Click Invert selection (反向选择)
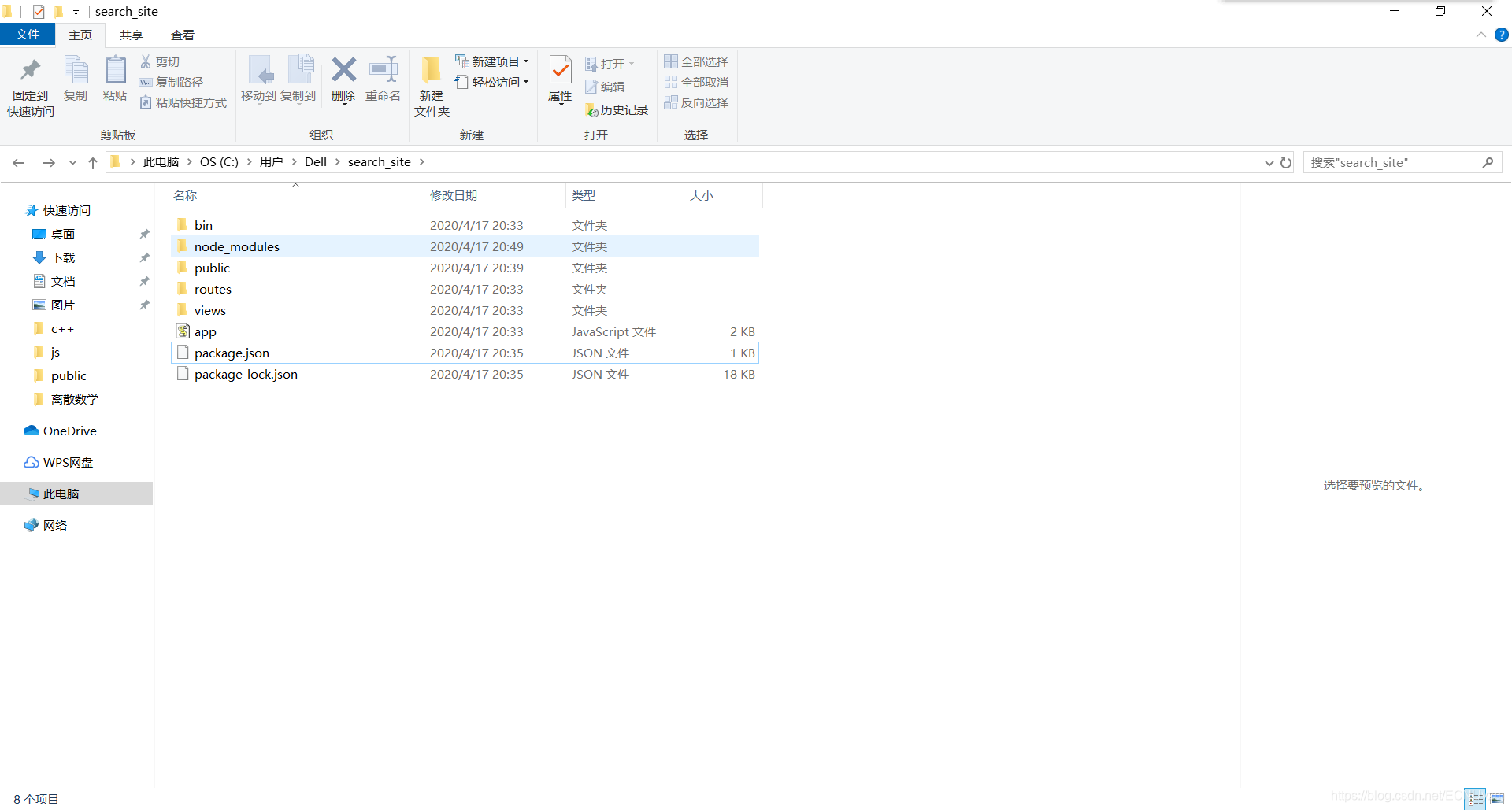Screen dimensions: 1512x810 coord(696,102)
